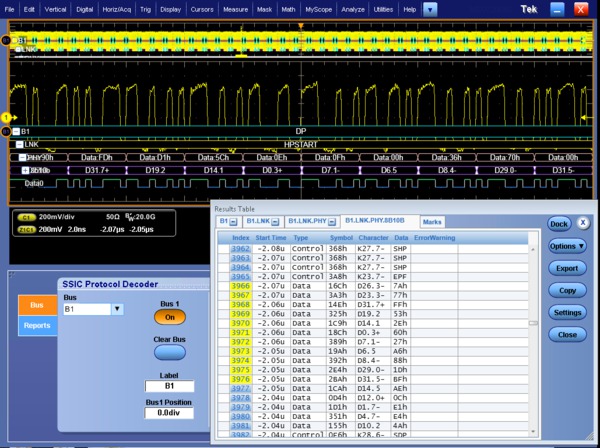The height and width of the screenshot is (448, 600).
Task: Open the Options dropdown
Action: click(567, 246)
